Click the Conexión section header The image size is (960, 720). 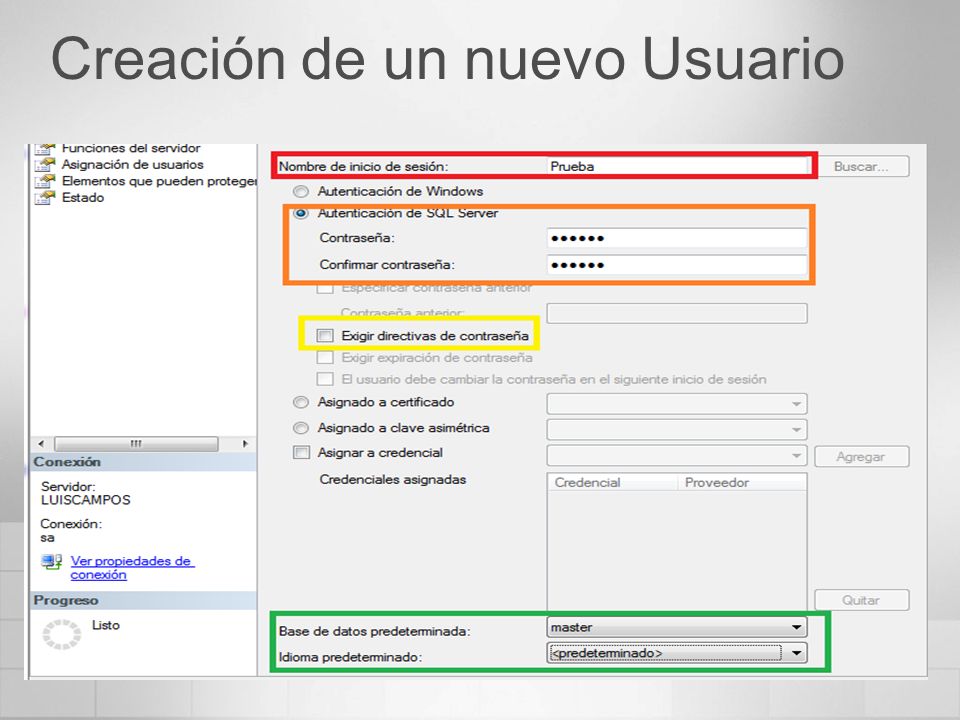tap(144, 462)
